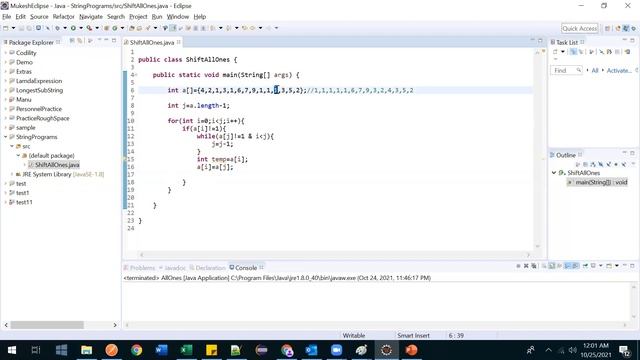Select main(String[]) in Outline

click(597, 182)
